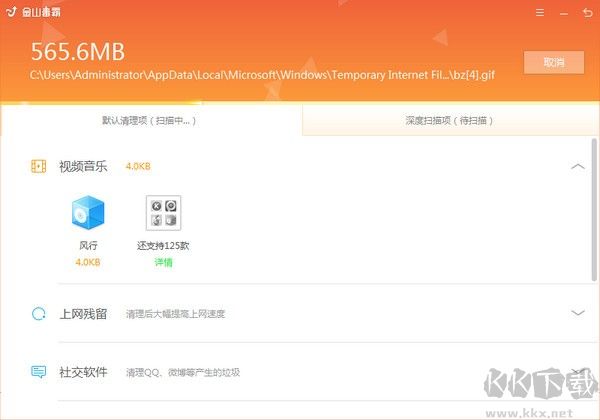This screenshot has width=600, height=420.
Task: Click the return arrow icon in title bar
Action: [587, 13]
